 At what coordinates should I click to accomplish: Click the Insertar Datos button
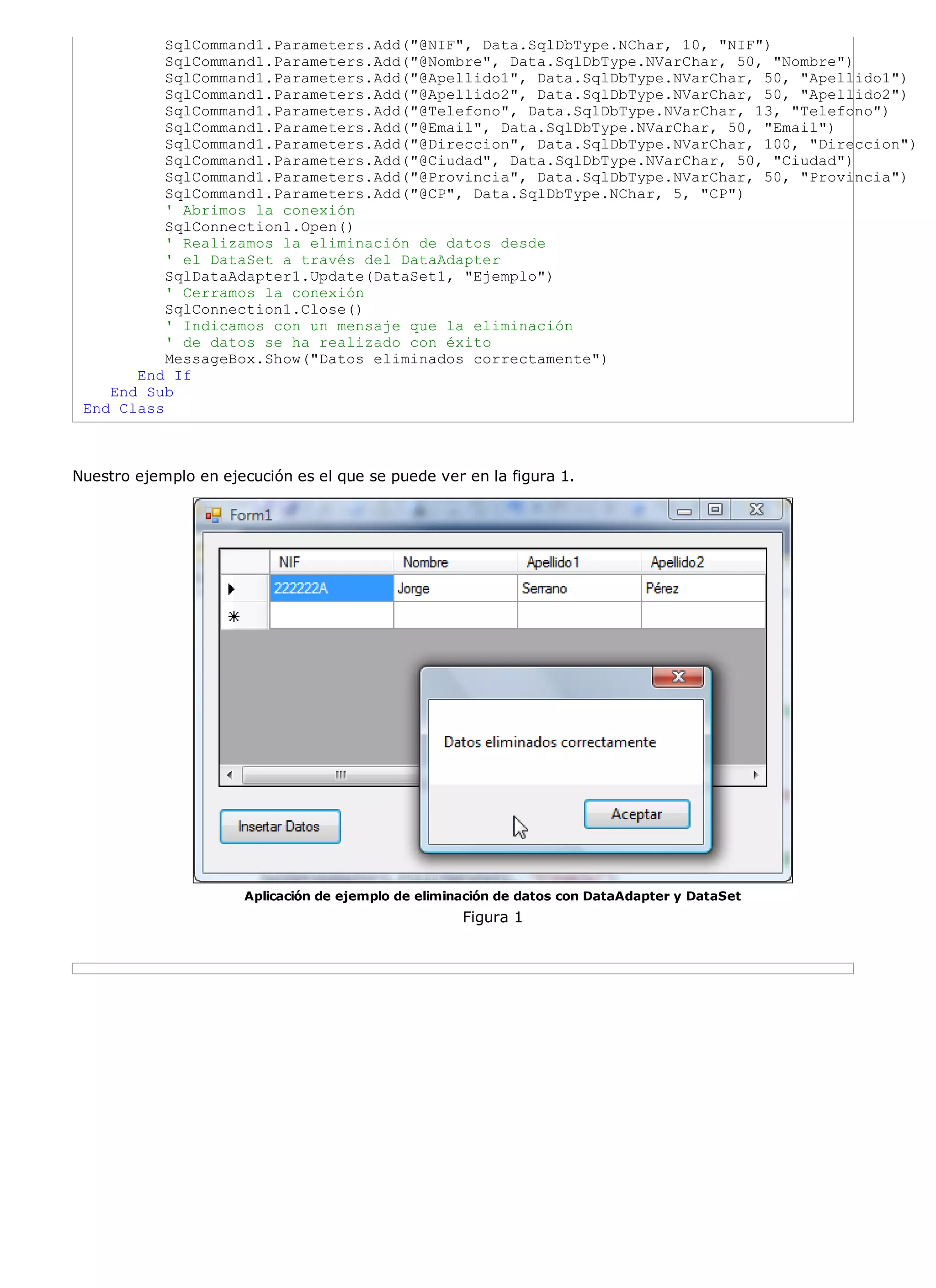pos(280,826)
